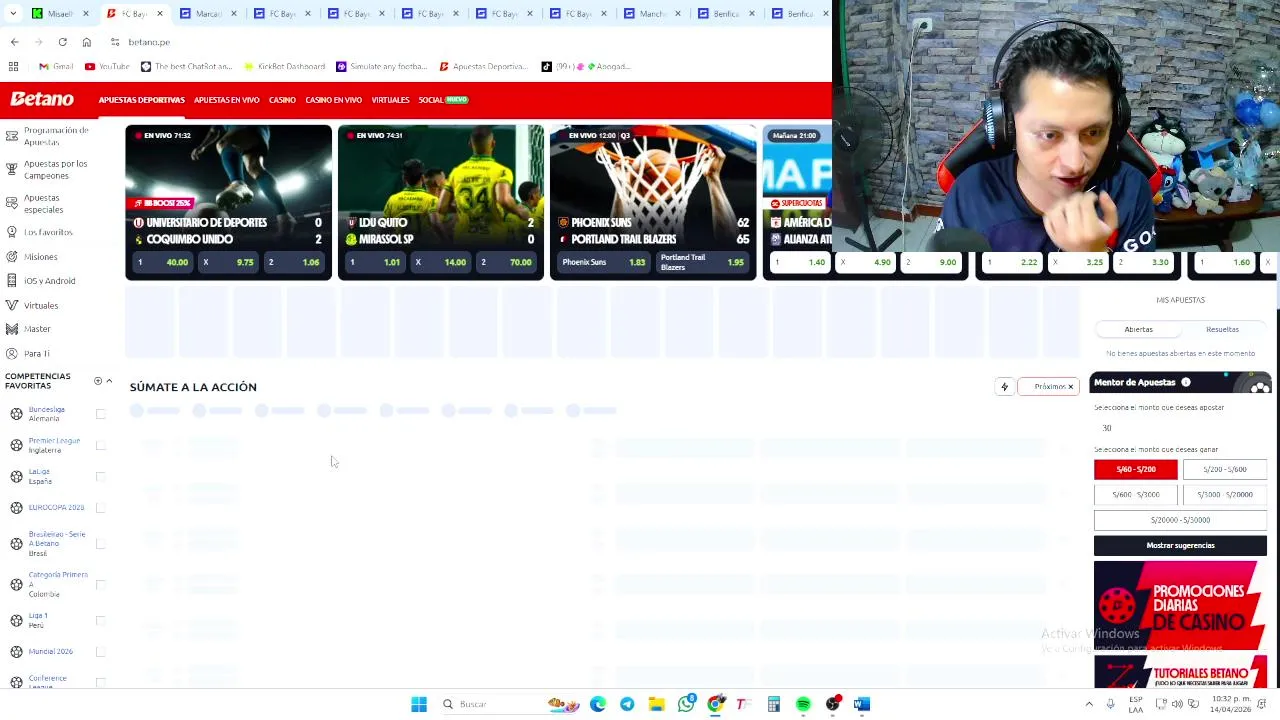Select the S/60 - S/200 win range
Screen dimensions: 1280x720
[1136, 469]
